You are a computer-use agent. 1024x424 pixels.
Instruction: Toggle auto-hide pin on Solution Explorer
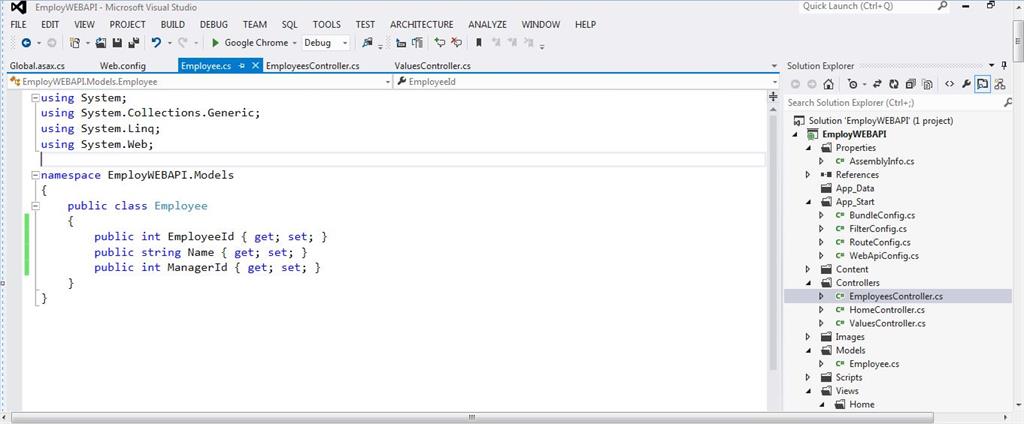[1004, 66]
